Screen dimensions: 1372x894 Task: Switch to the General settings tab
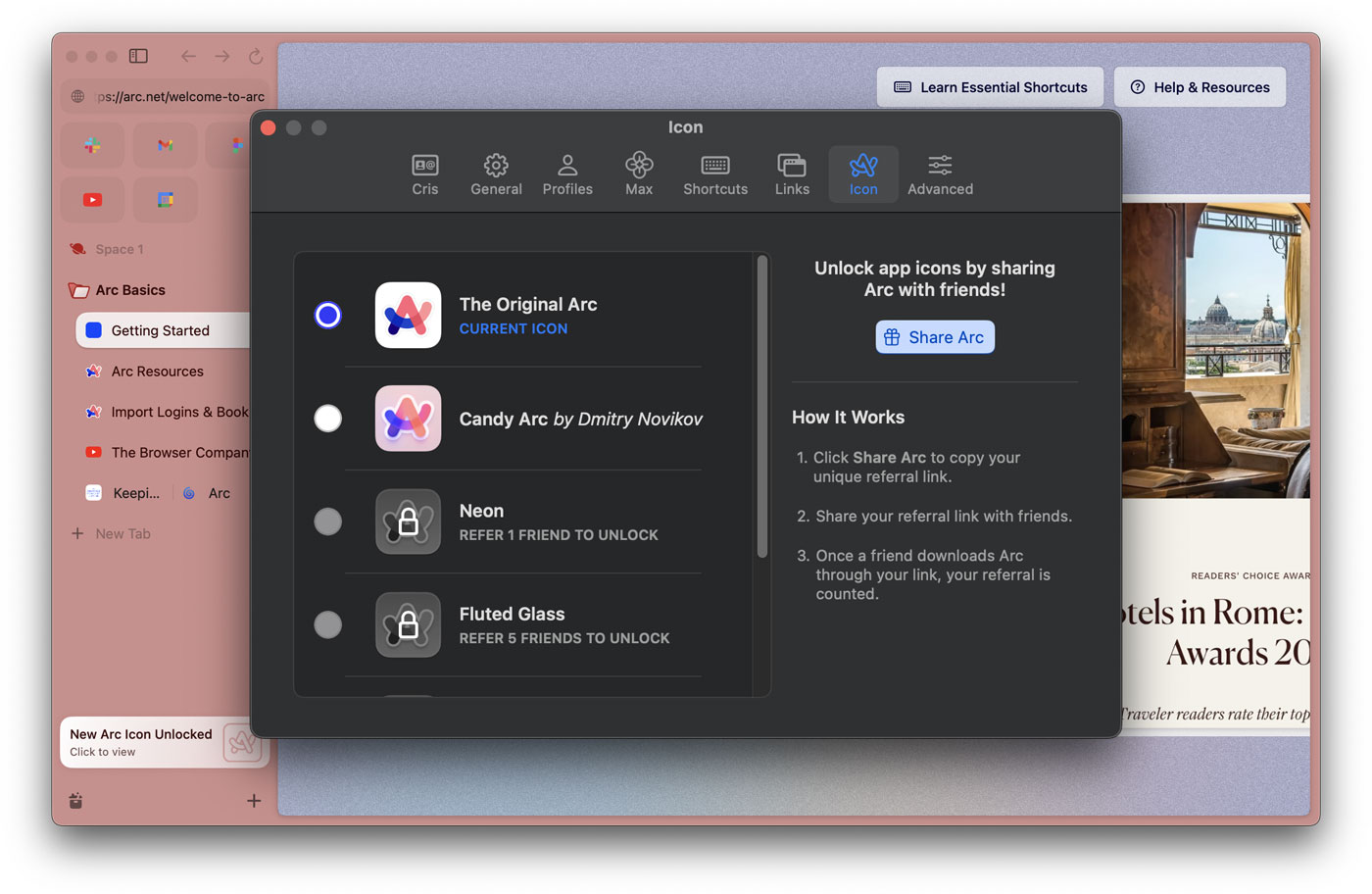tap(496, 174)
